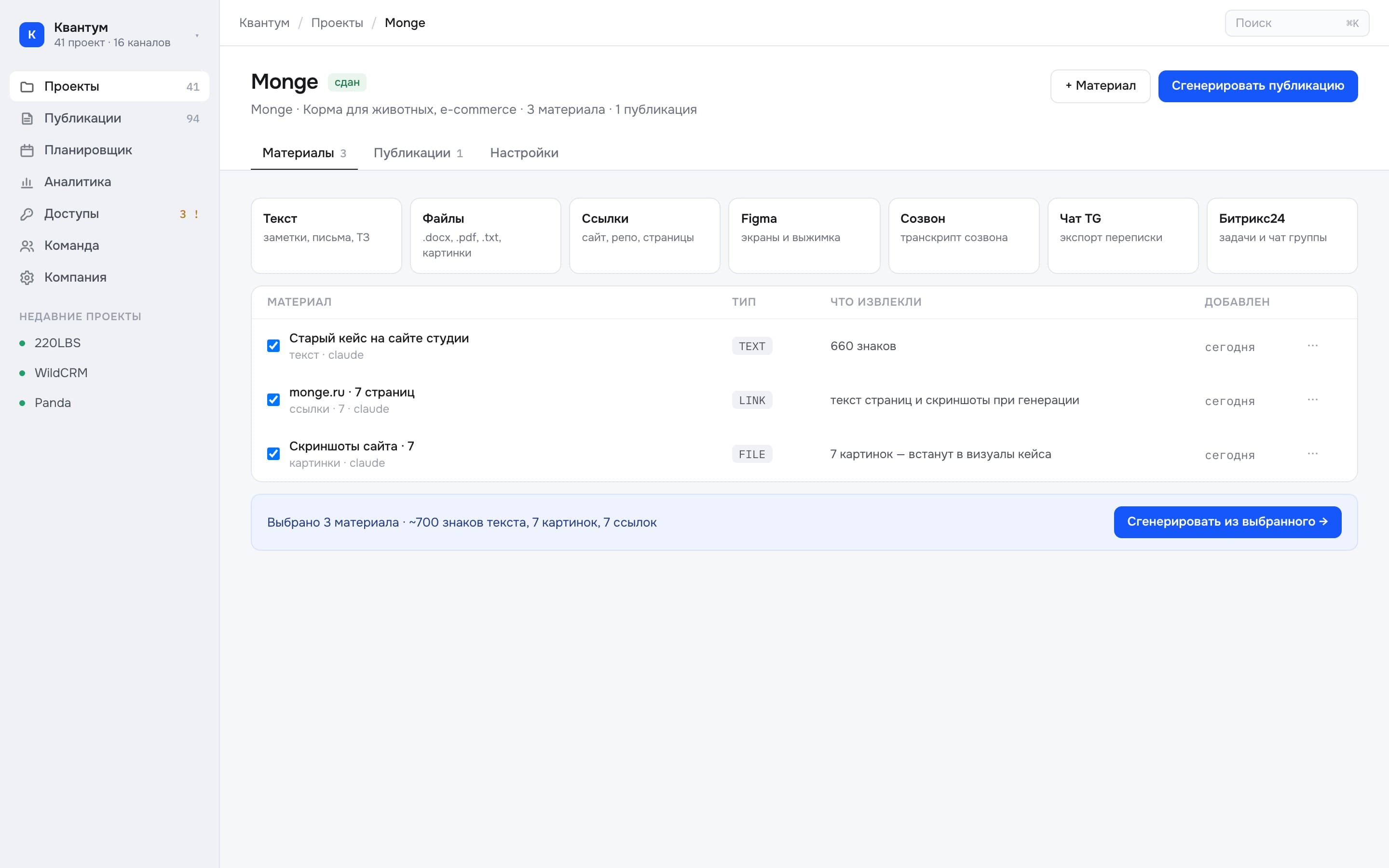Uncheck the monge.ru 7 страниц material
Viewport: 1389px width, 868px height.
click(x=274, y=400)
